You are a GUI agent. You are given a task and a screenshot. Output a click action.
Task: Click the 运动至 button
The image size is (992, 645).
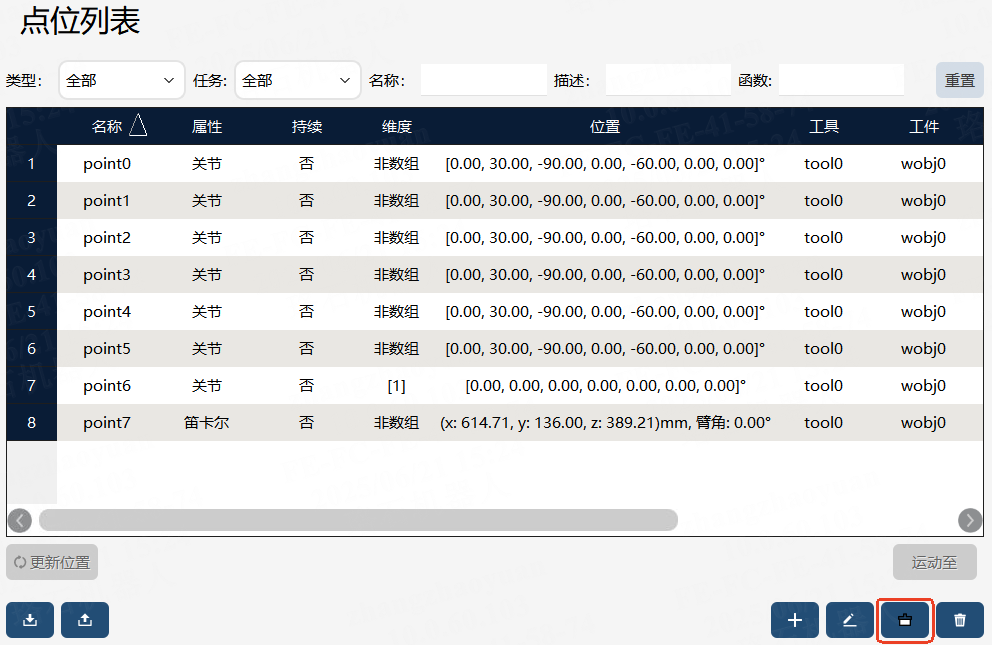(x=934, y=562)
